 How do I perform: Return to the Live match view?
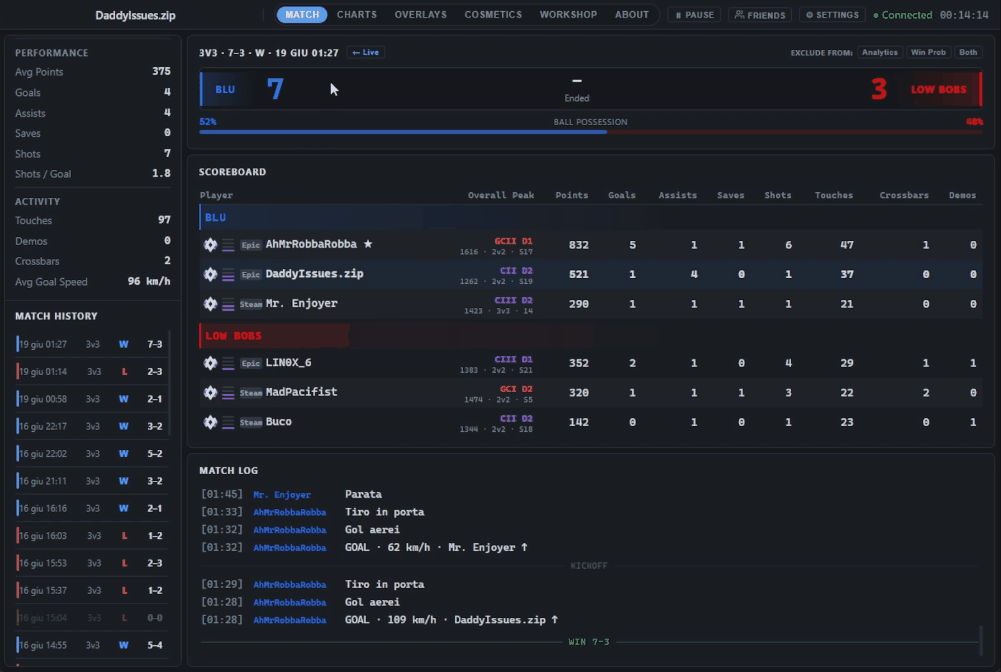click(366, 52)
